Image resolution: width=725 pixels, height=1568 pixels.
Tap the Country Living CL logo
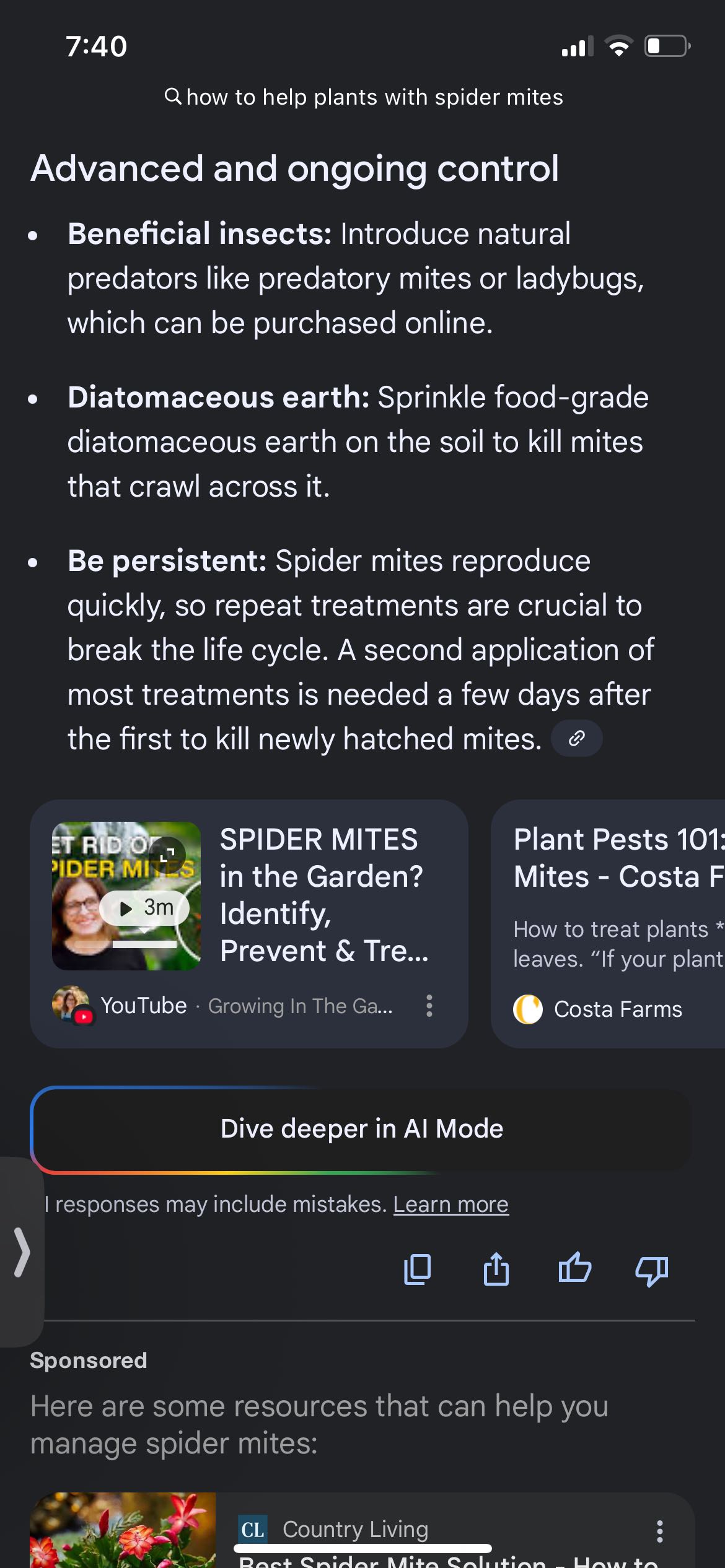point(253,1530)
